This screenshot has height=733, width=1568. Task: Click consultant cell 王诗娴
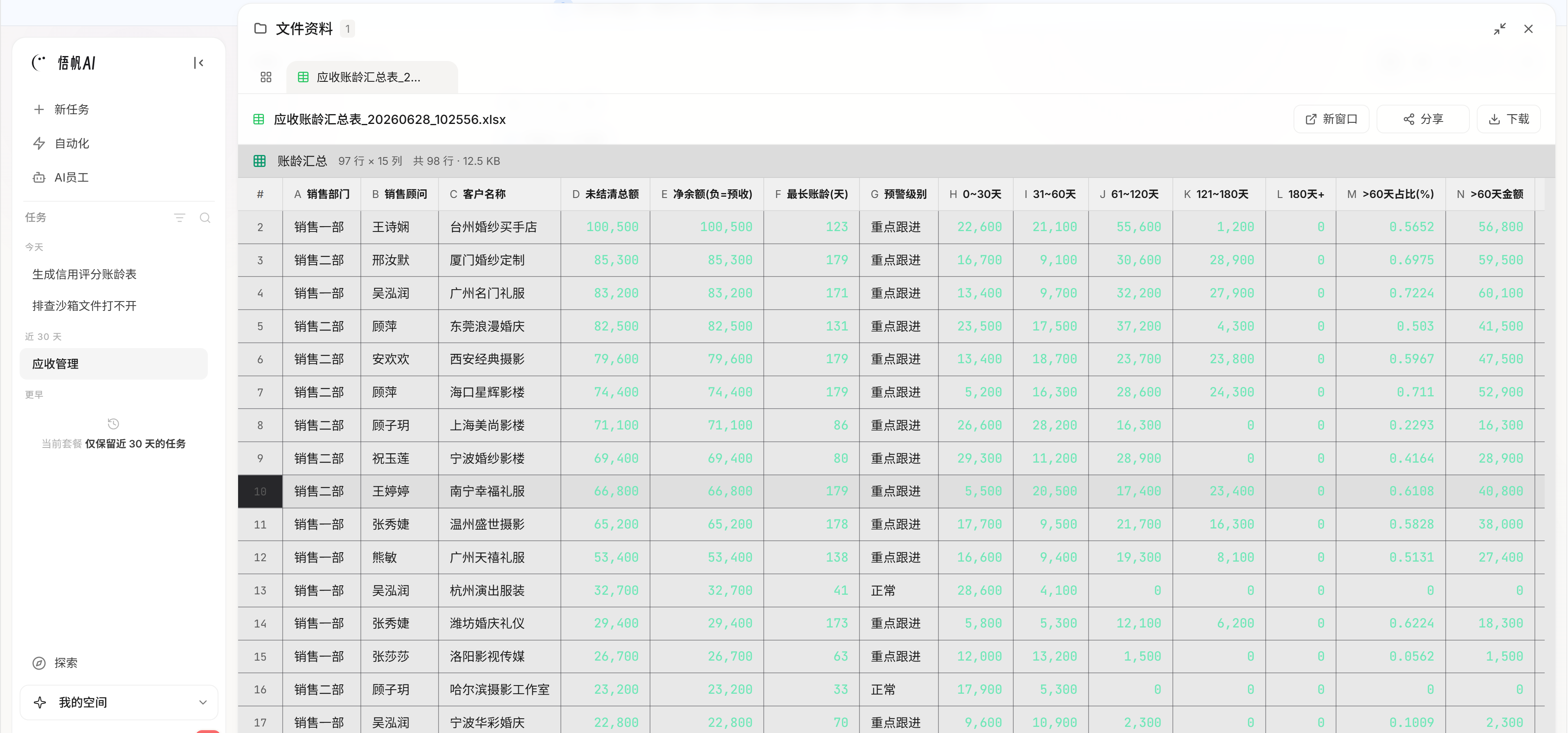coord(399,227)
